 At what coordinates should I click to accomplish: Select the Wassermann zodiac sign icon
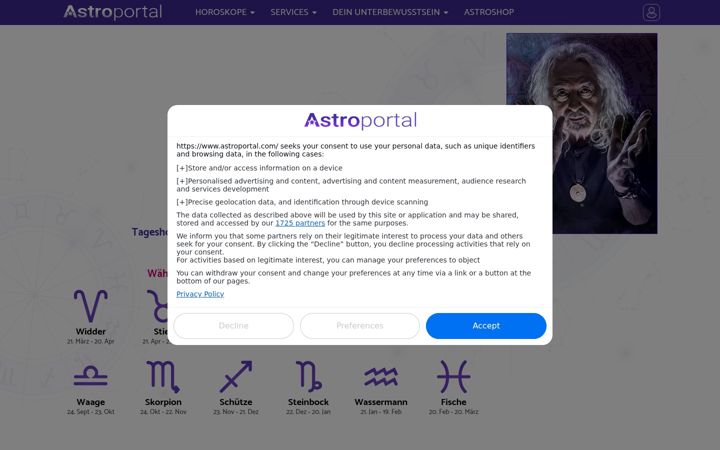click(x=381, y=377)
